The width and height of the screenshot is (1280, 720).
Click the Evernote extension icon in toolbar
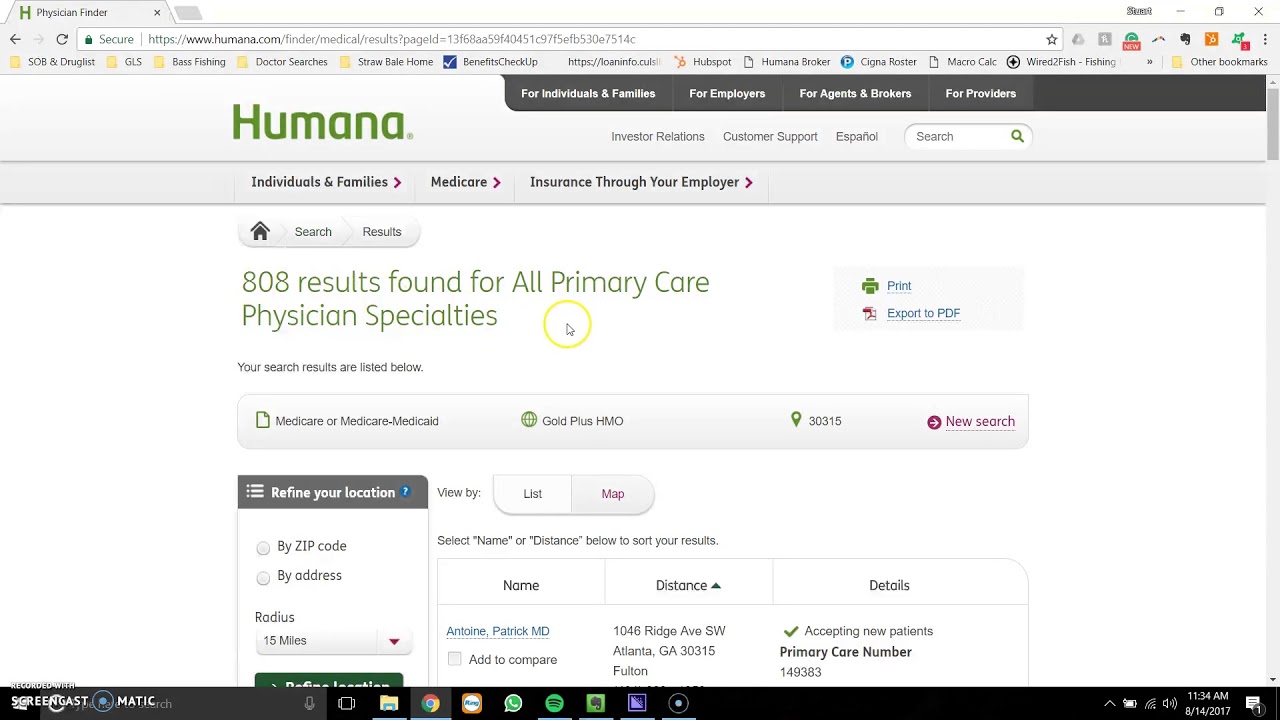1185,39
